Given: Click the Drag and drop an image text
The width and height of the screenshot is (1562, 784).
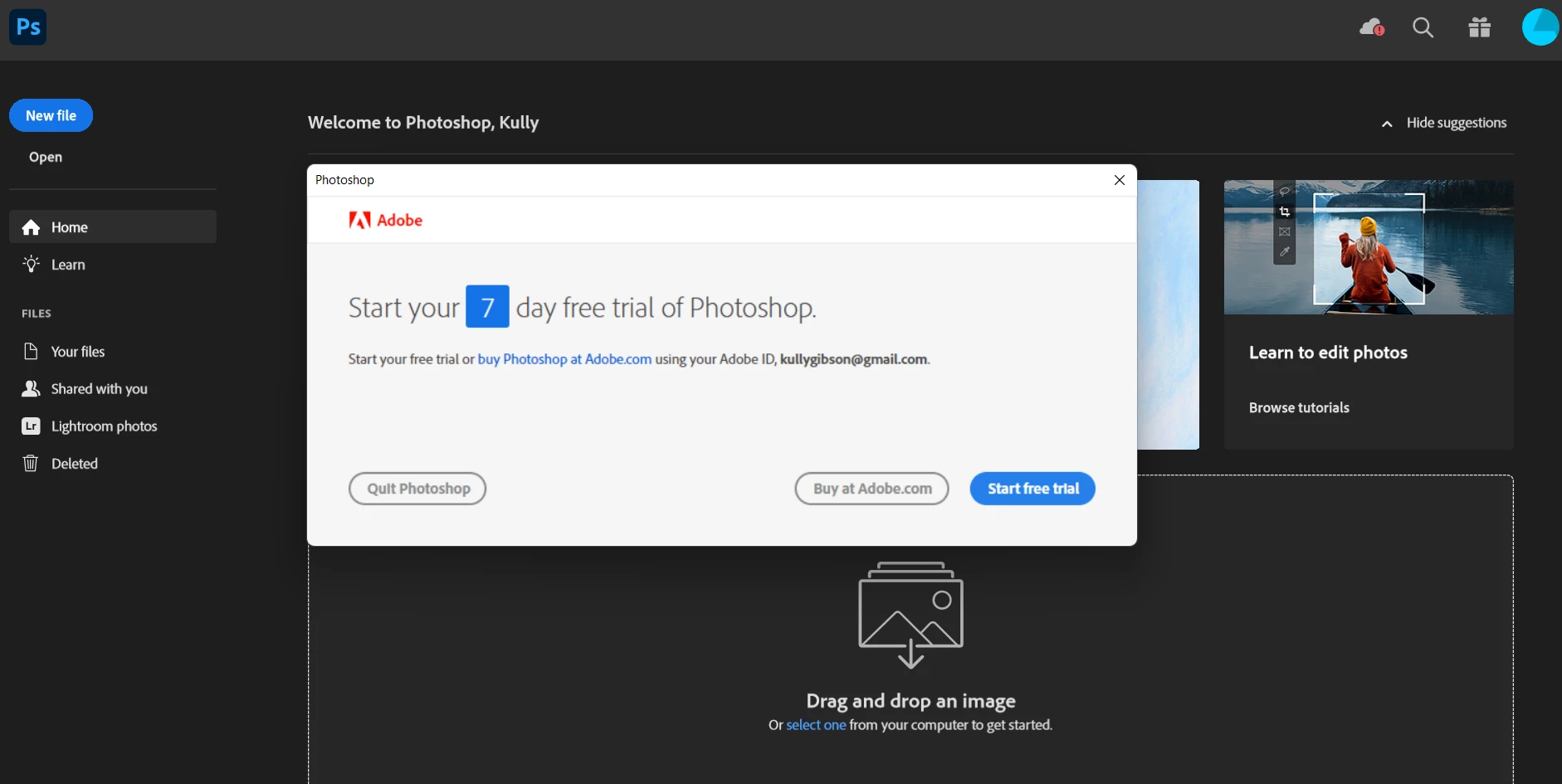Looking at the screenshot, I should point(910,701).
